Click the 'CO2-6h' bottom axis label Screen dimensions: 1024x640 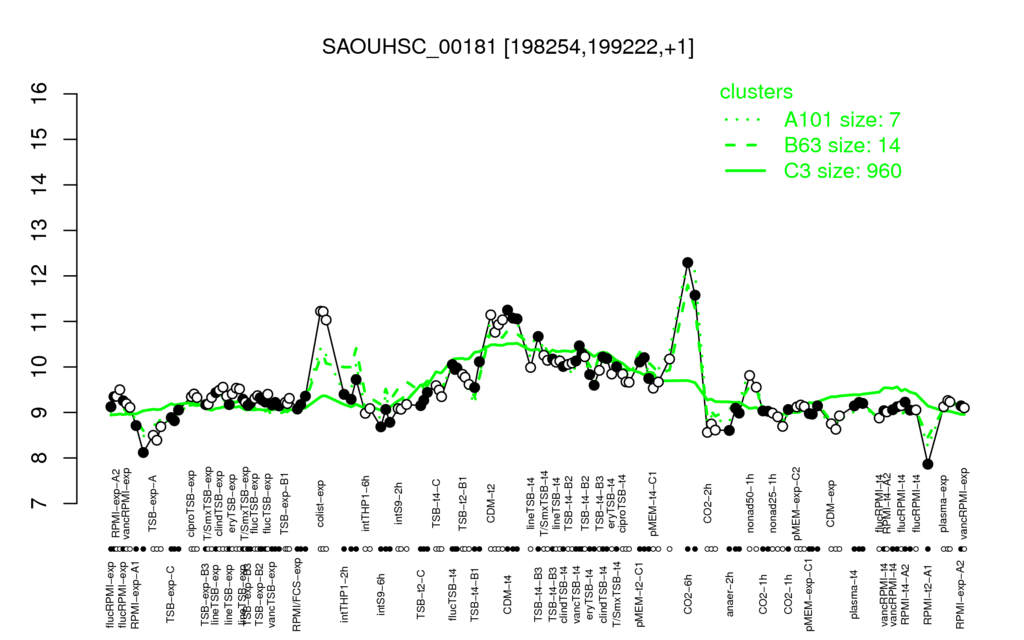[x=687, y=592]
